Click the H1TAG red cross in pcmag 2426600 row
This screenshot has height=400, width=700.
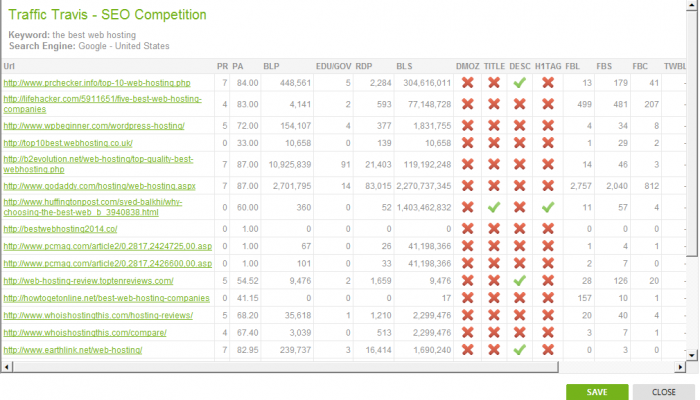tap(548, 263)
